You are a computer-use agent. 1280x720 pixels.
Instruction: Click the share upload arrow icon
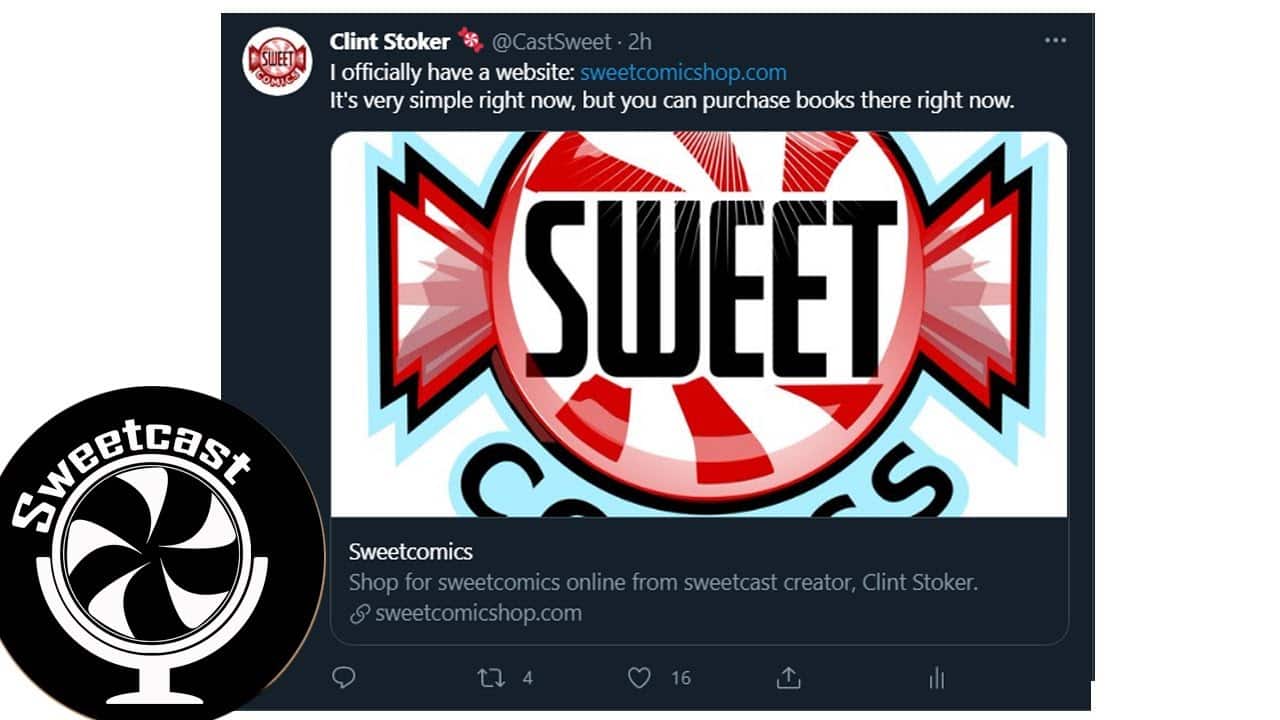[789, 678]
